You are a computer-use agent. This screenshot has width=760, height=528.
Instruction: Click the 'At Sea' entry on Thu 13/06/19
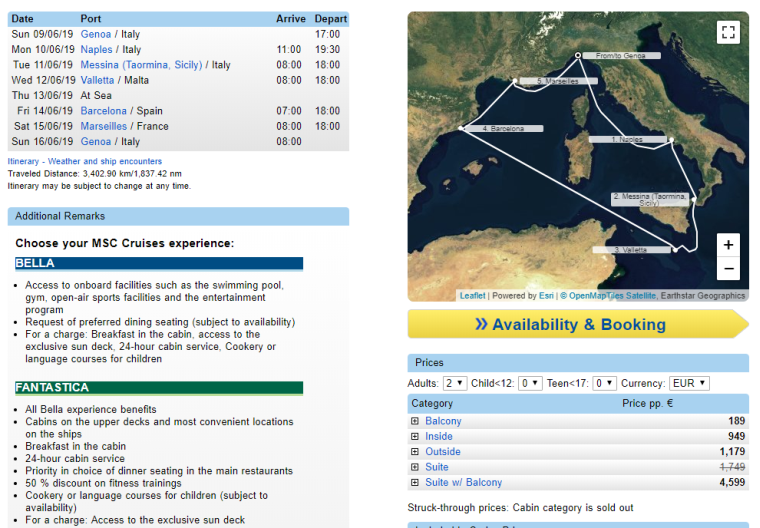click(x=96, y=96)
